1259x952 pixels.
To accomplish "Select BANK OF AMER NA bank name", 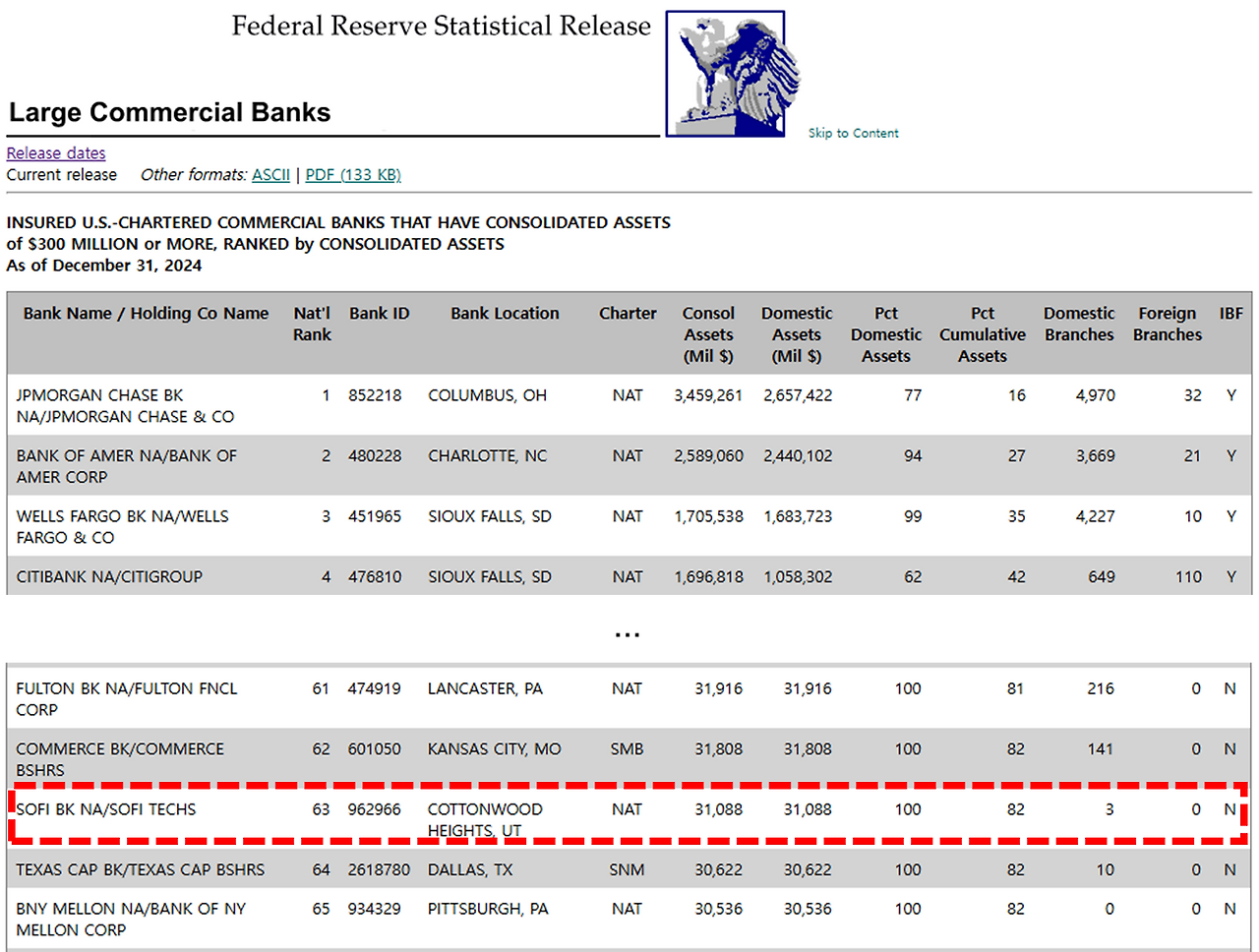I will pos(127,466).
